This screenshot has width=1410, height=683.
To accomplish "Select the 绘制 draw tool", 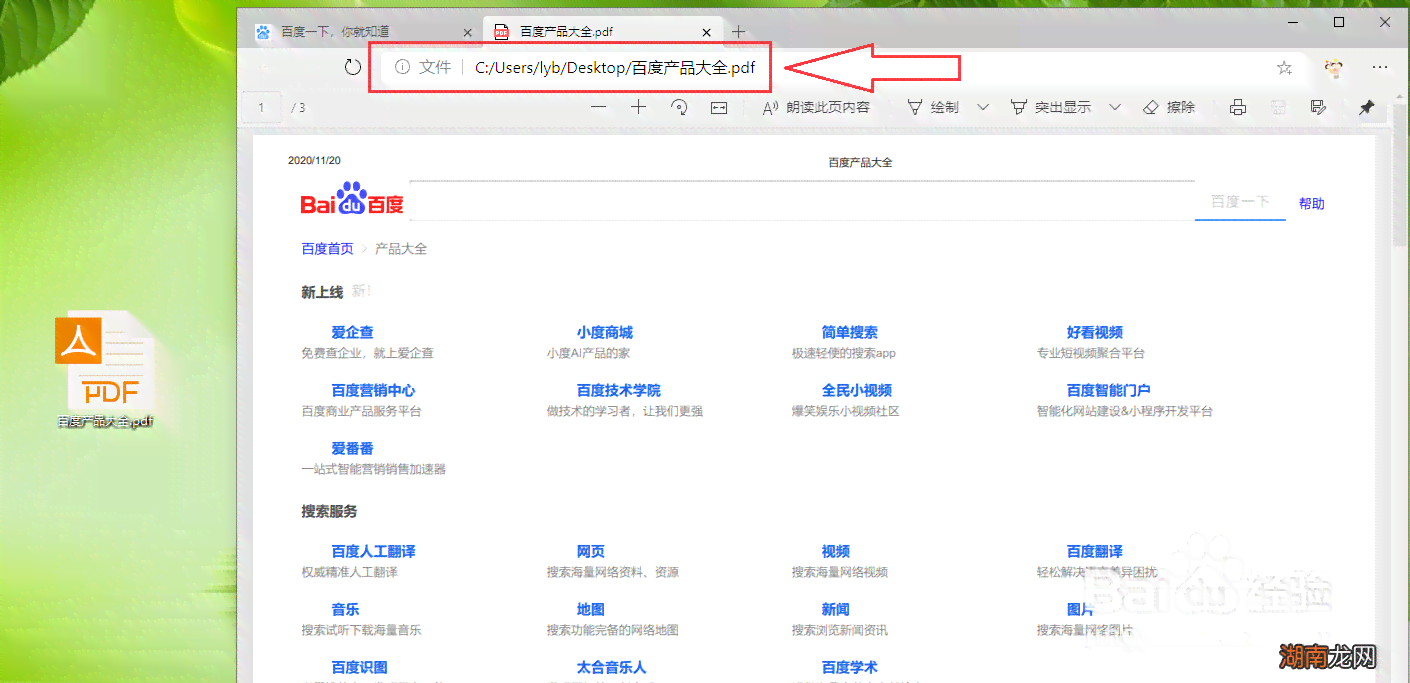I will [932, 107].
